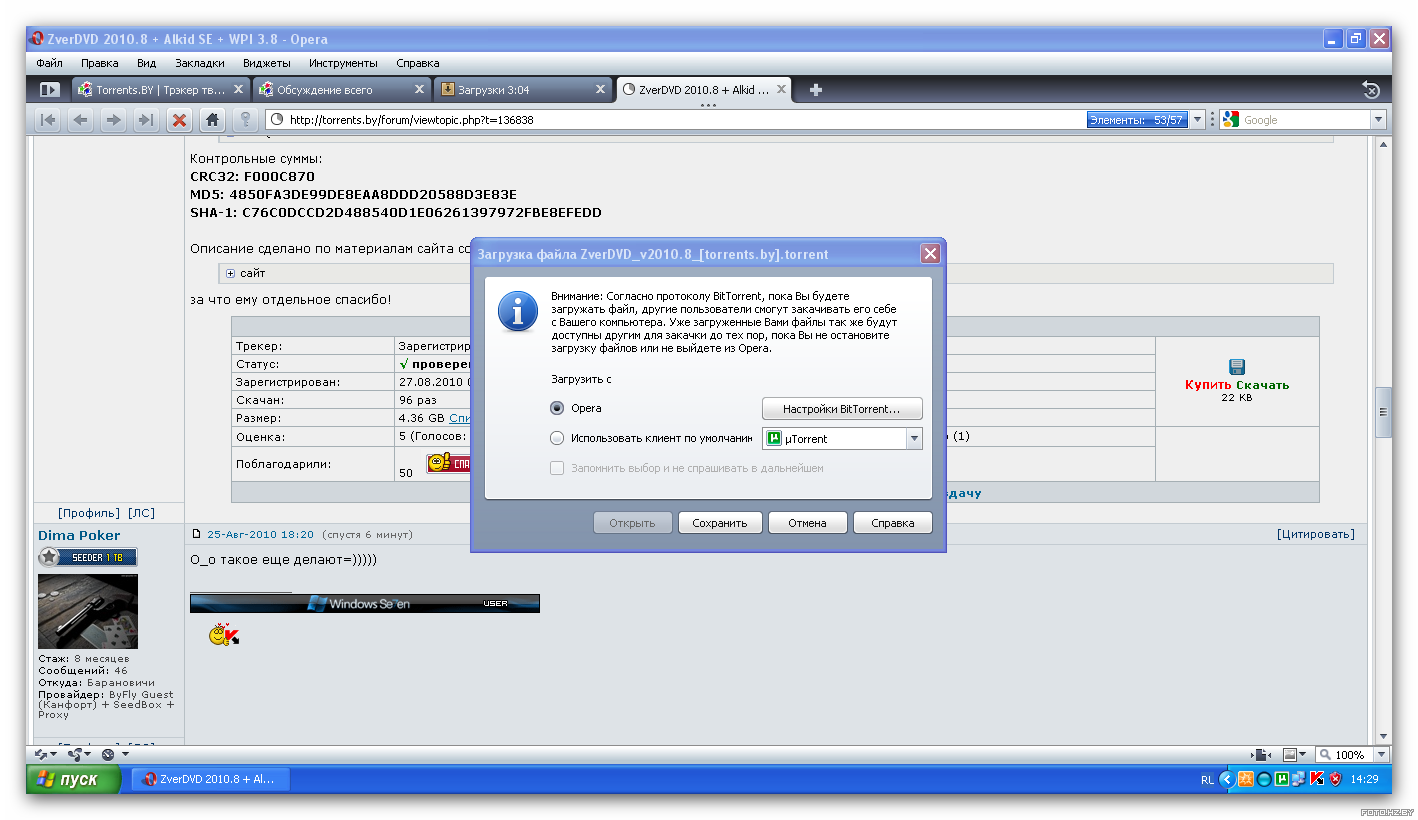1418x820 pixels.
Task: Click Настройки BitTorrent button
Action: 842,408
